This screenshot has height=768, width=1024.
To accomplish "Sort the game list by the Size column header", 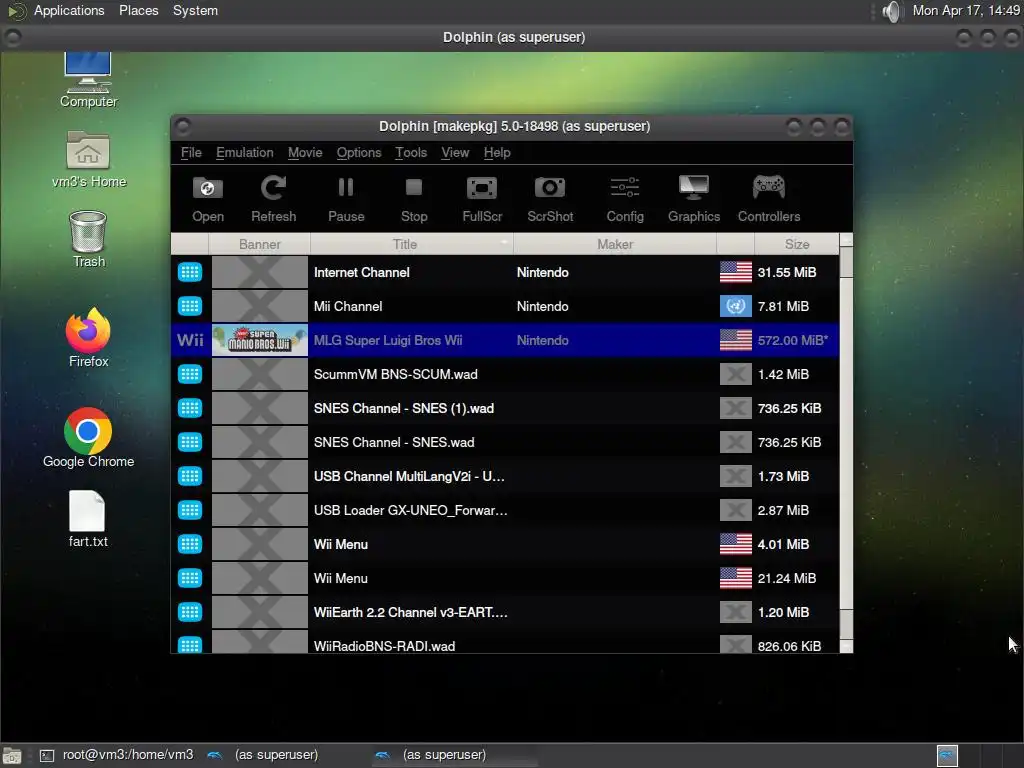I will 797,244.
